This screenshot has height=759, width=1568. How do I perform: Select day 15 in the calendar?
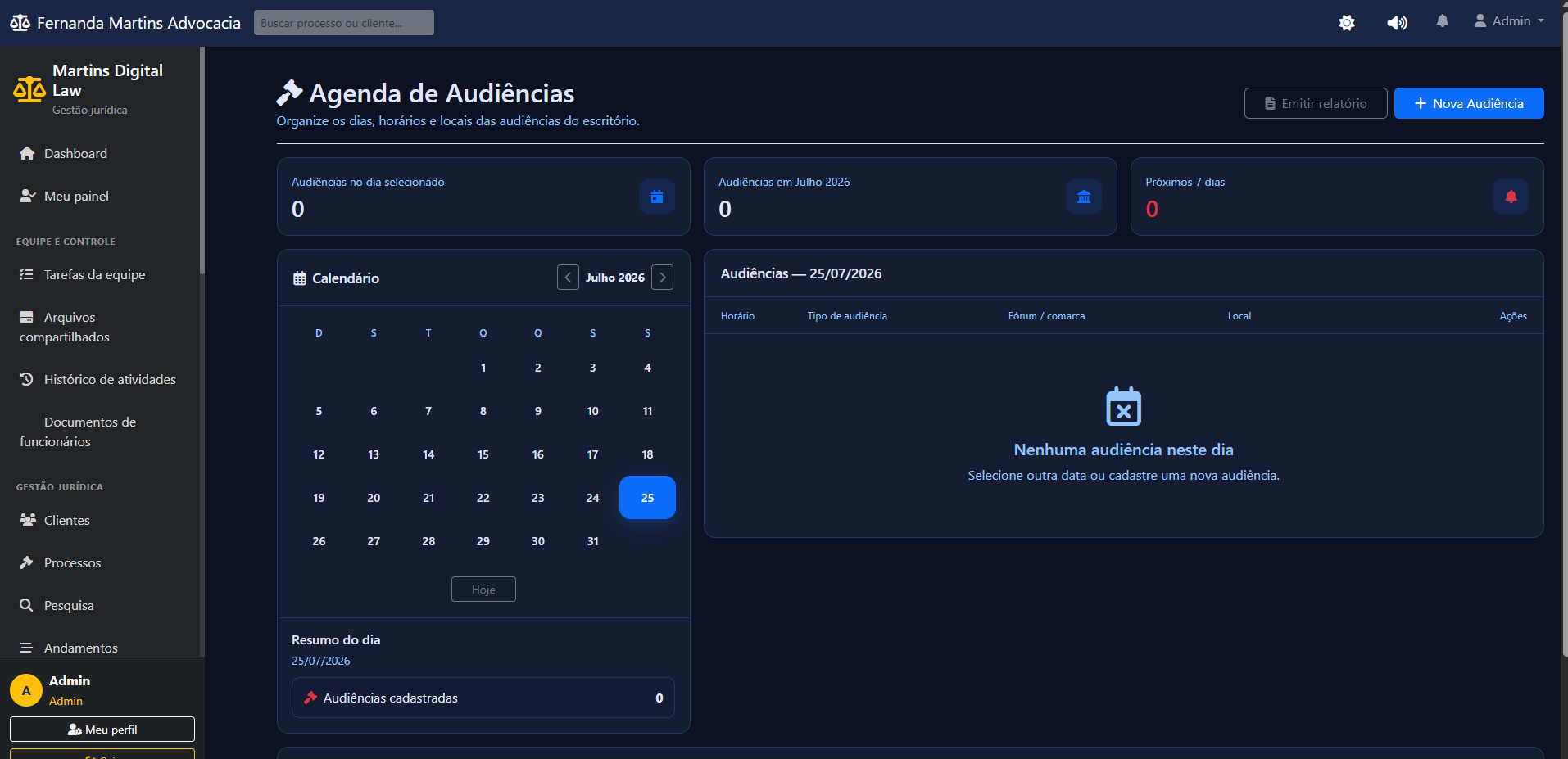pyautogui.click(x=483, y=454)
